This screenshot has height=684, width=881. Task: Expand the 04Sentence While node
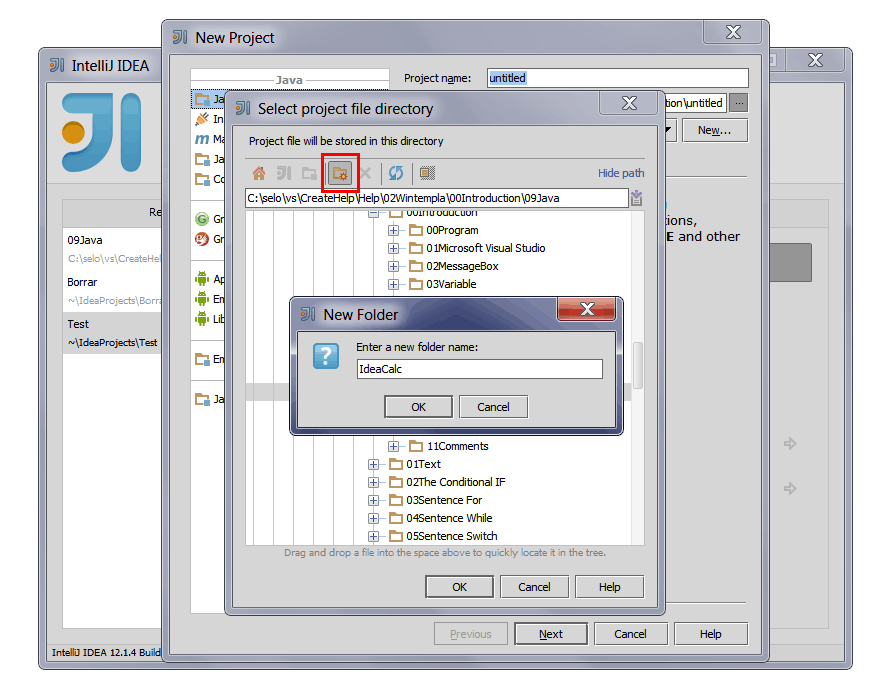pyautogui.click(x=373, y=518)
